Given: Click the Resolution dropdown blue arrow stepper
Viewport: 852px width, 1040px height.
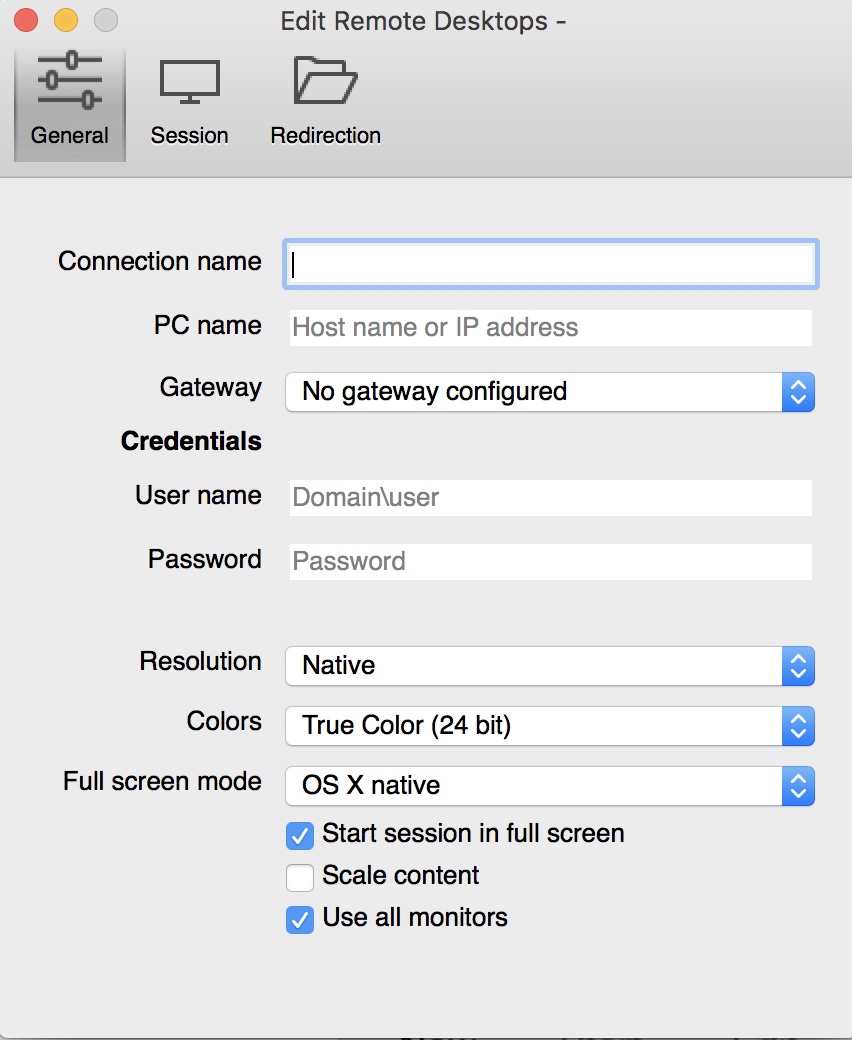Looking at the screenshot, I should [798, 666].
